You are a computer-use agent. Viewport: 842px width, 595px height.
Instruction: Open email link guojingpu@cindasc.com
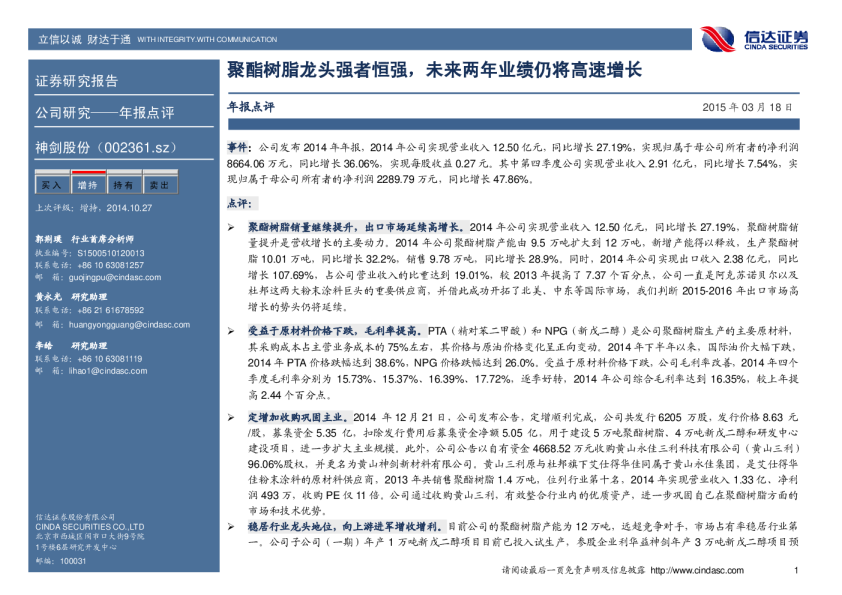115,277
